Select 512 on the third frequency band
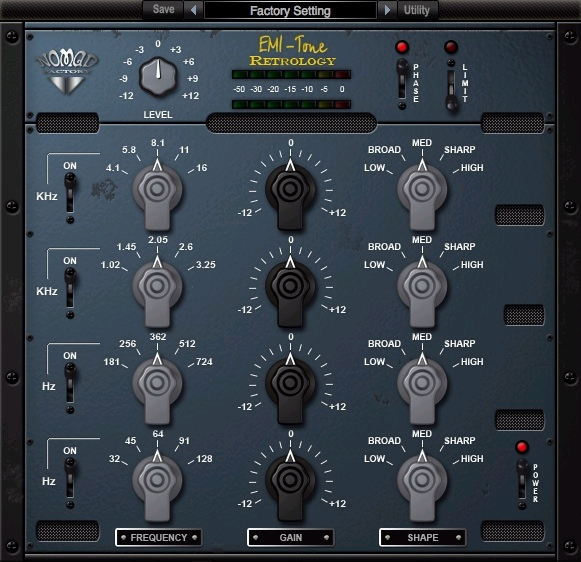The width and height of the screenshot is (581, 562). (187, 344)
